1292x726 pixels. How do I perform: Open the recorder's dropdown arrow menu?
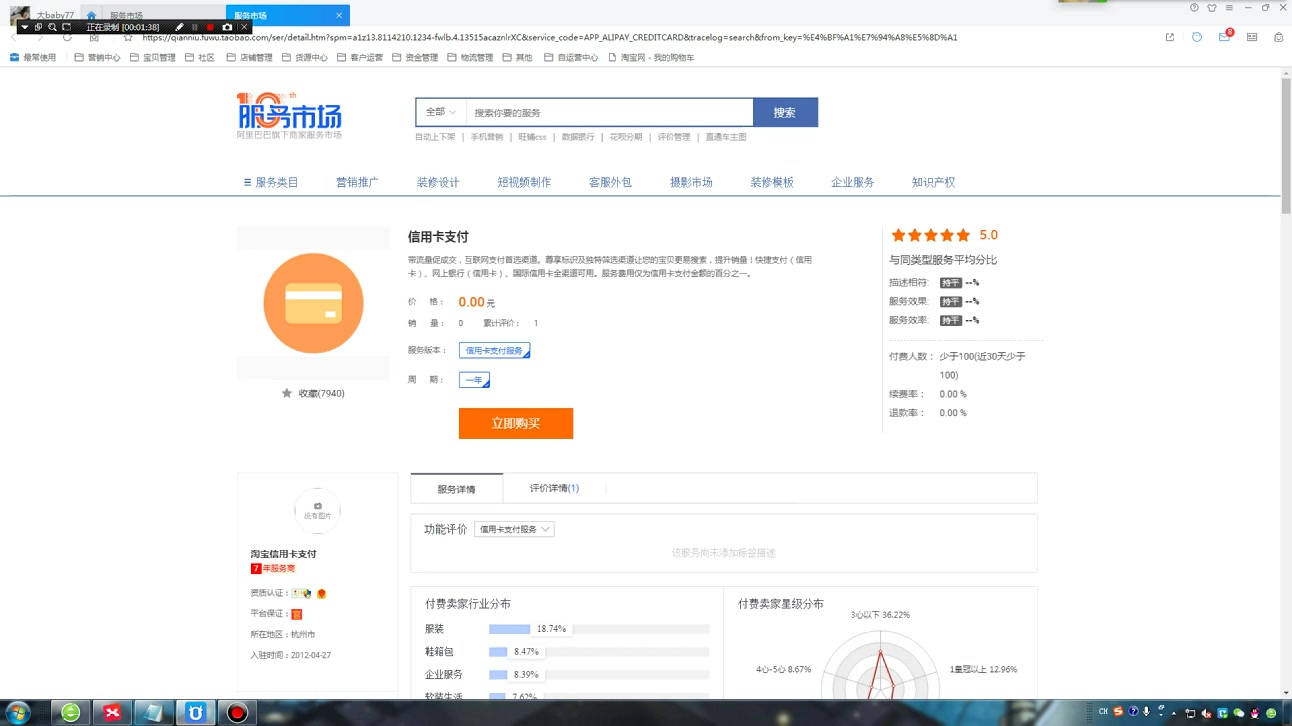coord(25,27)
